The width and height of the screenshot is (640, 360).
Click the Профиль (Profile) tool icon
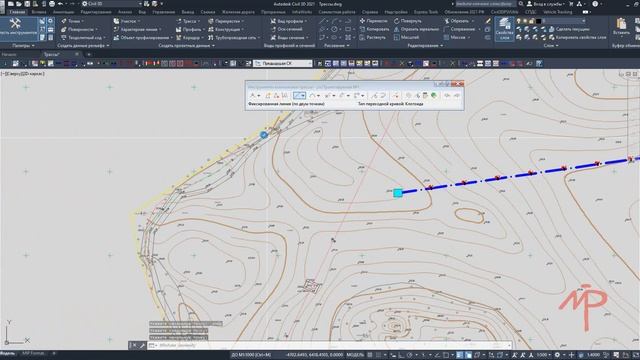(179, 29)
